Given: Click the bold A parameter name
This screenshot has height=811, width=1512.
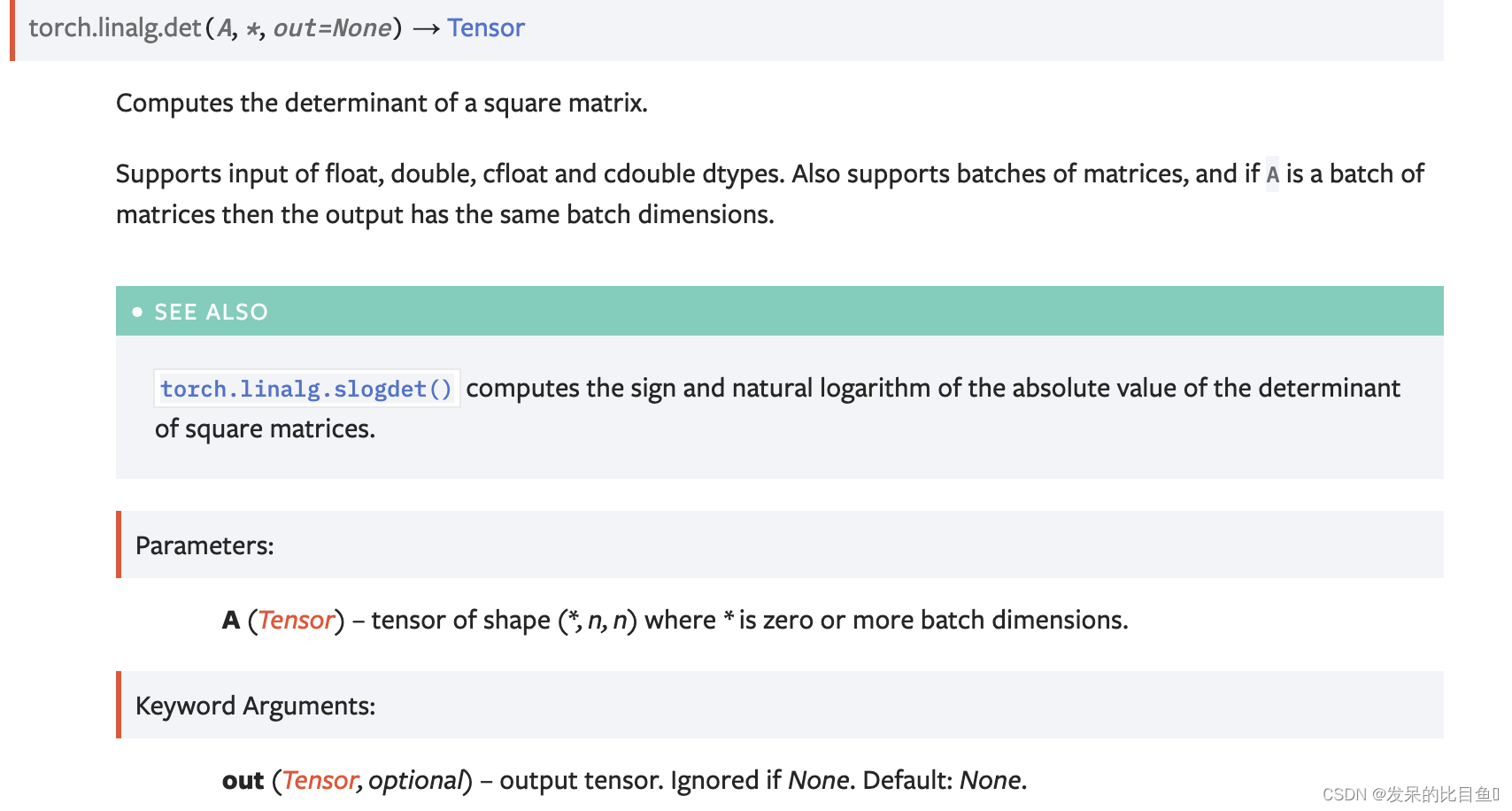Looking at the screenshot, I should 231,620.
